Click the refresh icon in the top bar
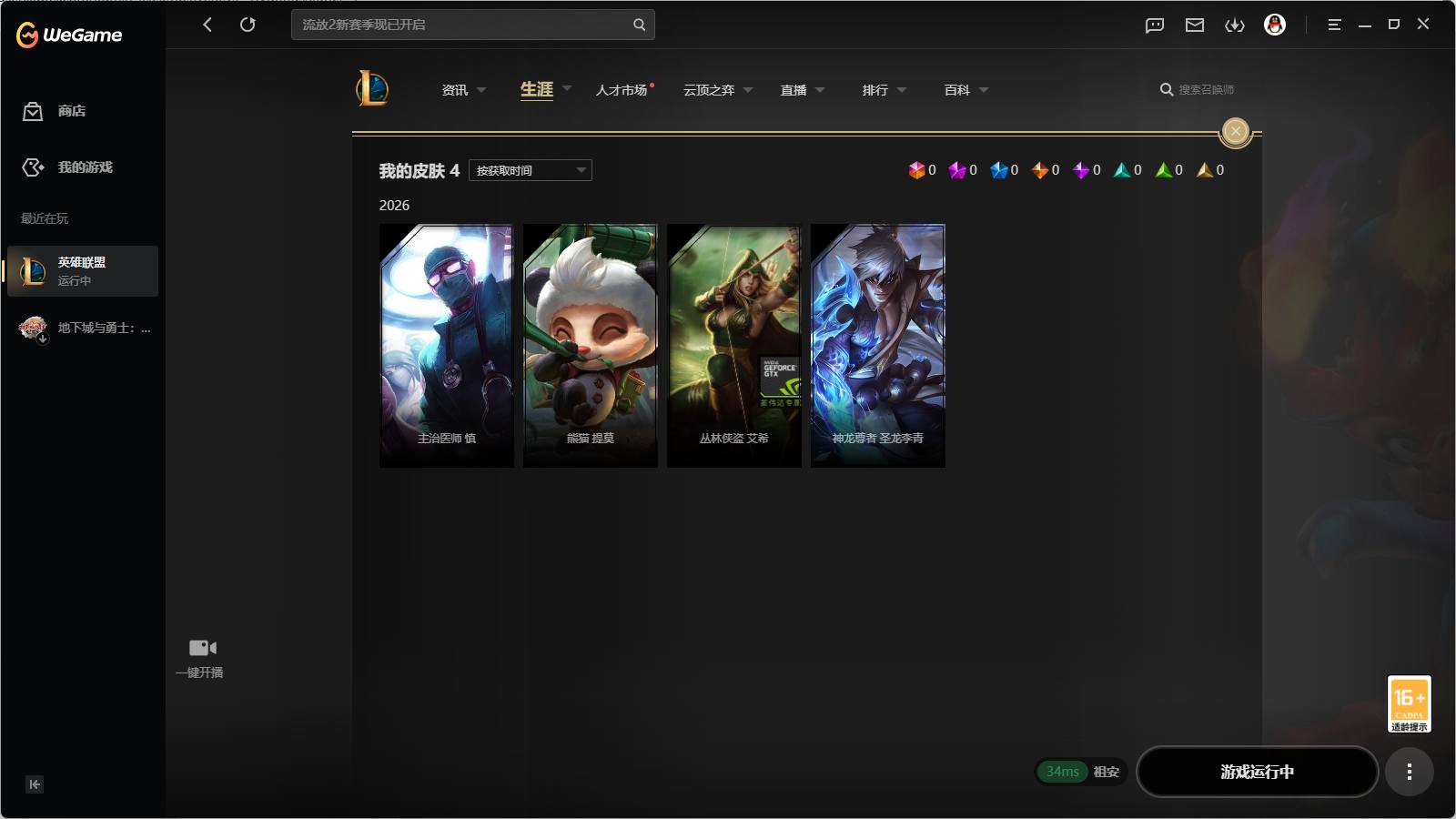 tap(248, 25)
